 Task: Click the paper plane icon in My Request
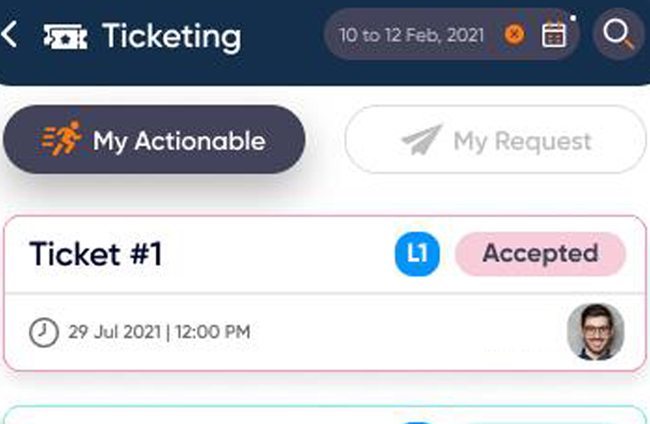click(422, 140)
